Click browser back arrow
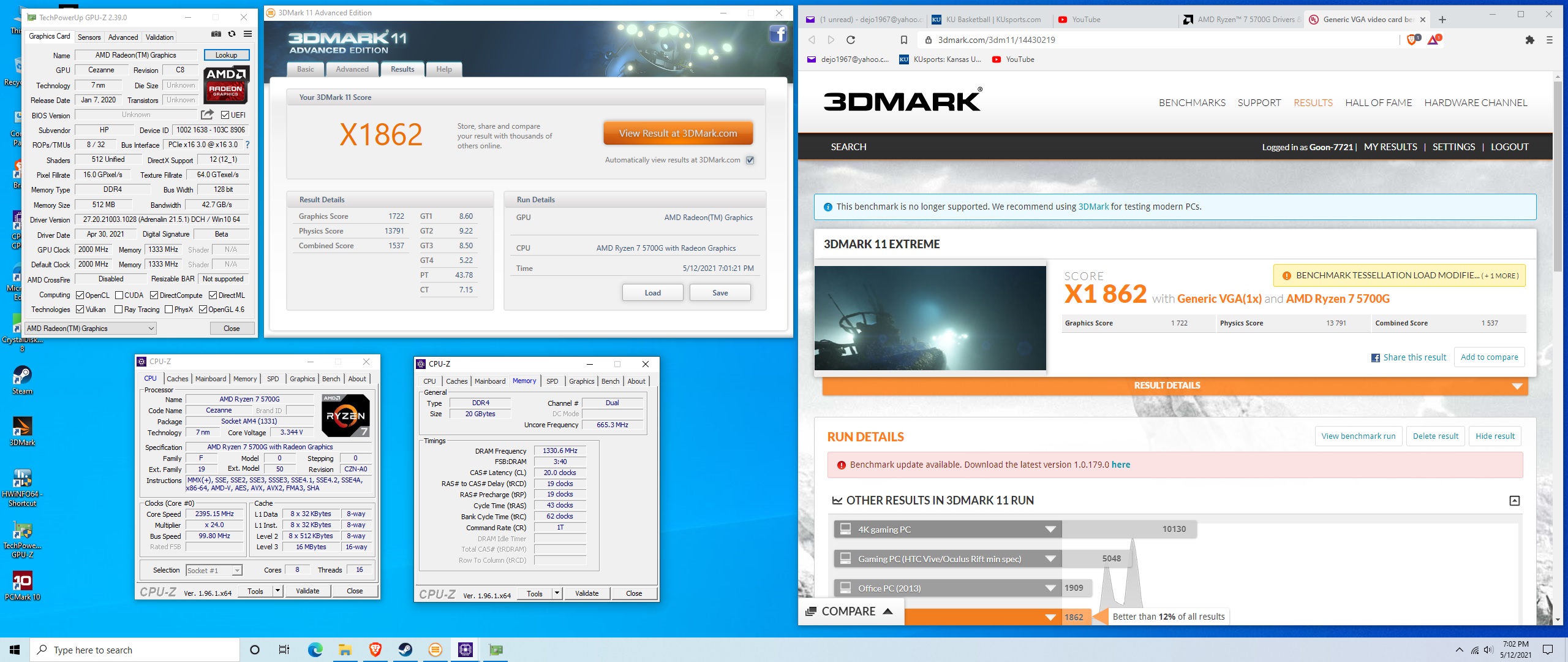The width and height of the screenshot is (1568, 662). 812,40
